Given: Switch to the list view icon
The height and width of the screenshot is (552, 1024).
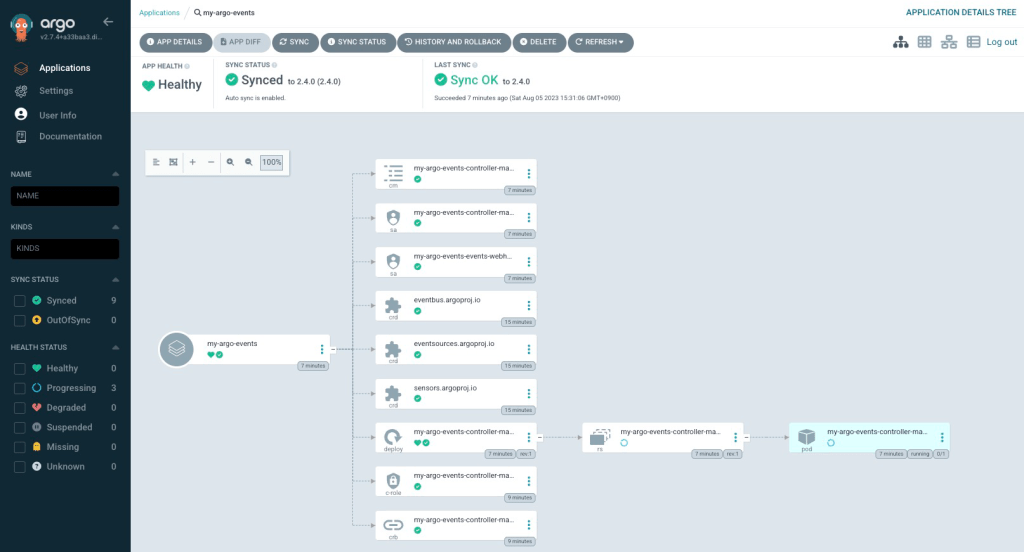Looking at the screenshot, I should [973, 42].
